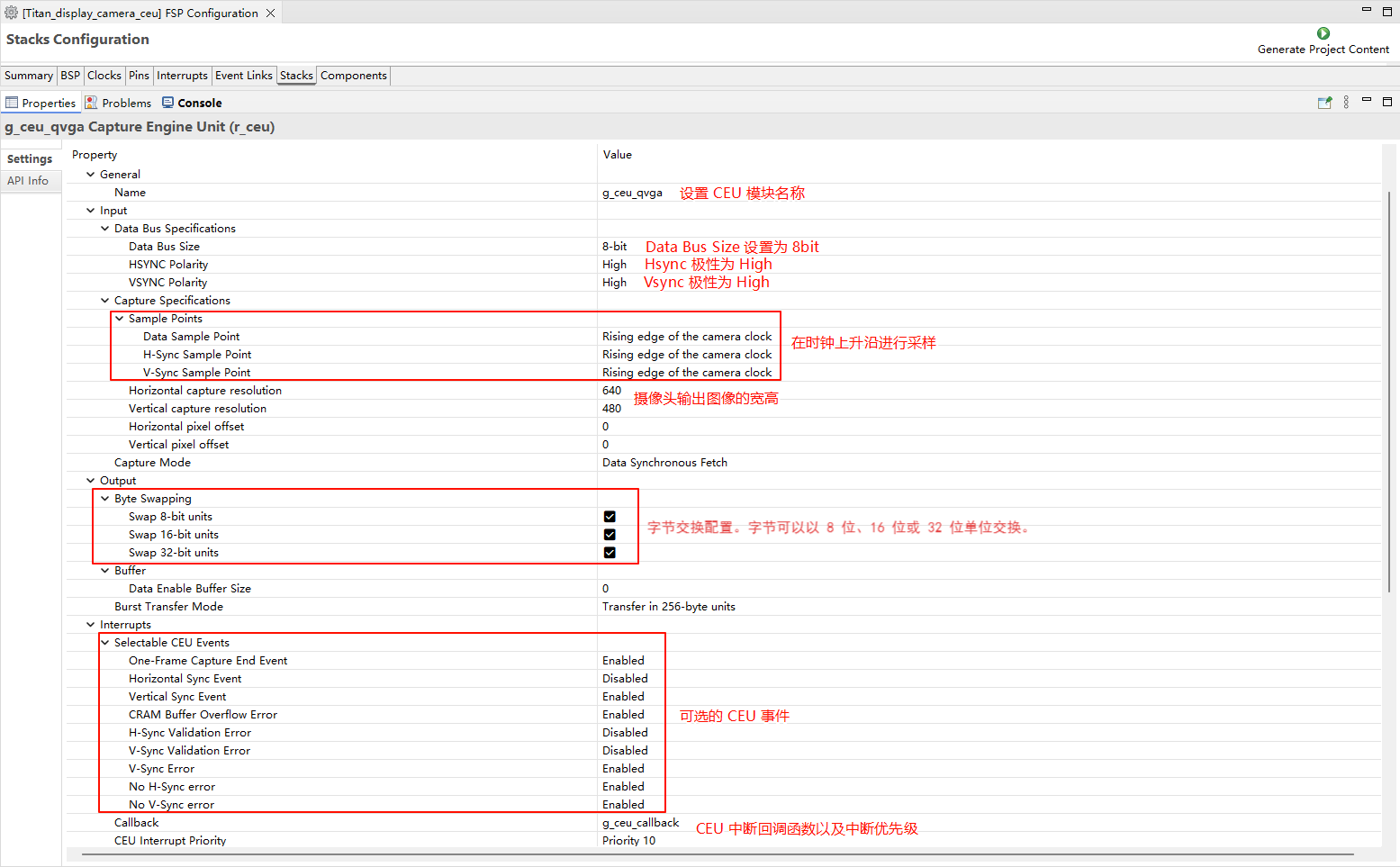
Task: Open the Properties view three-dot menu
Action: click(1346, 103)
